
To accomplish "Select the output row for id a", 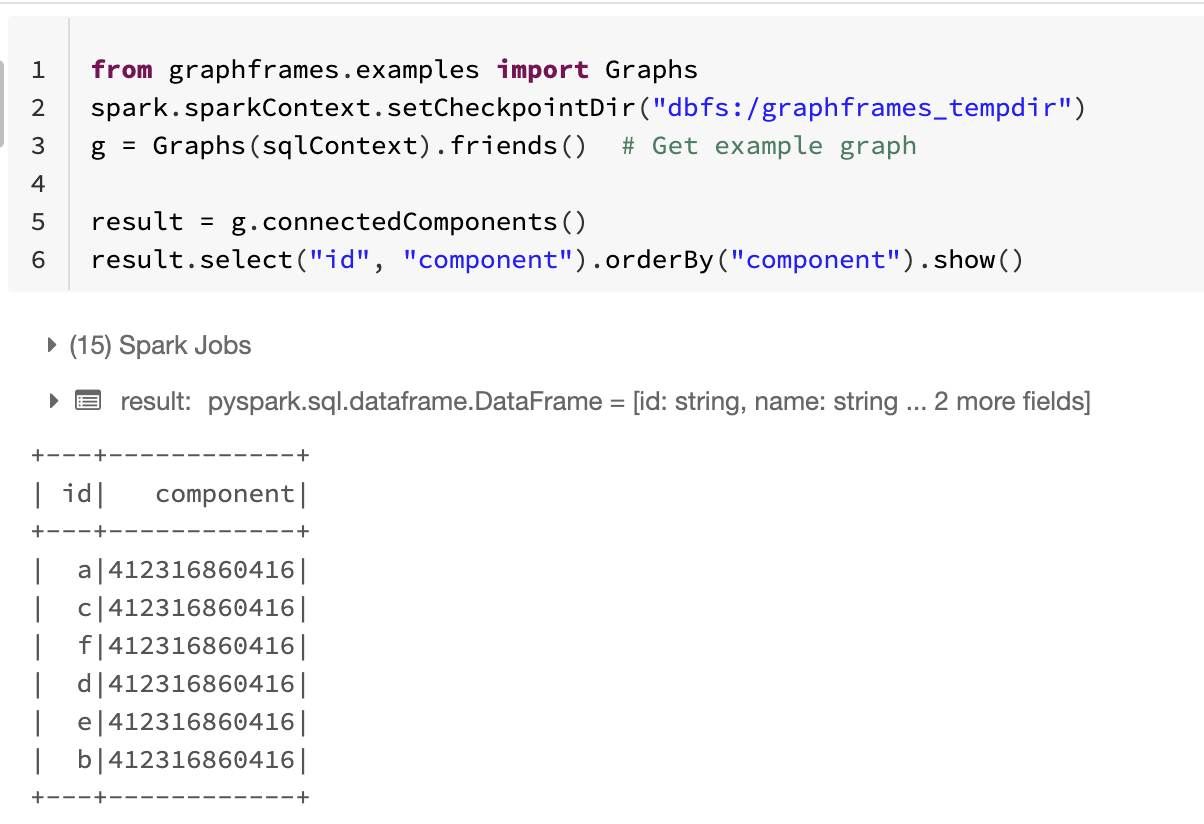I will click(168, 569).
